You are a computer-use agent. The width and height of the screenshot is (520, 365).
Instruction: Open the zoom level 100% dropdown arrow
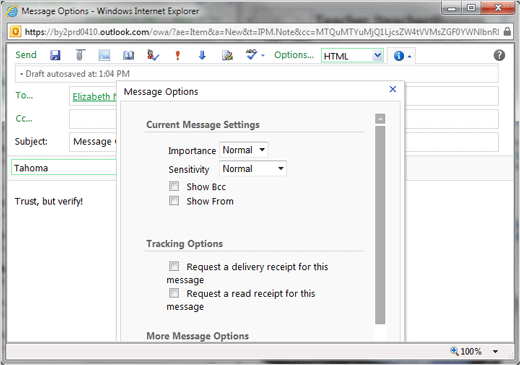pos(495,351)
